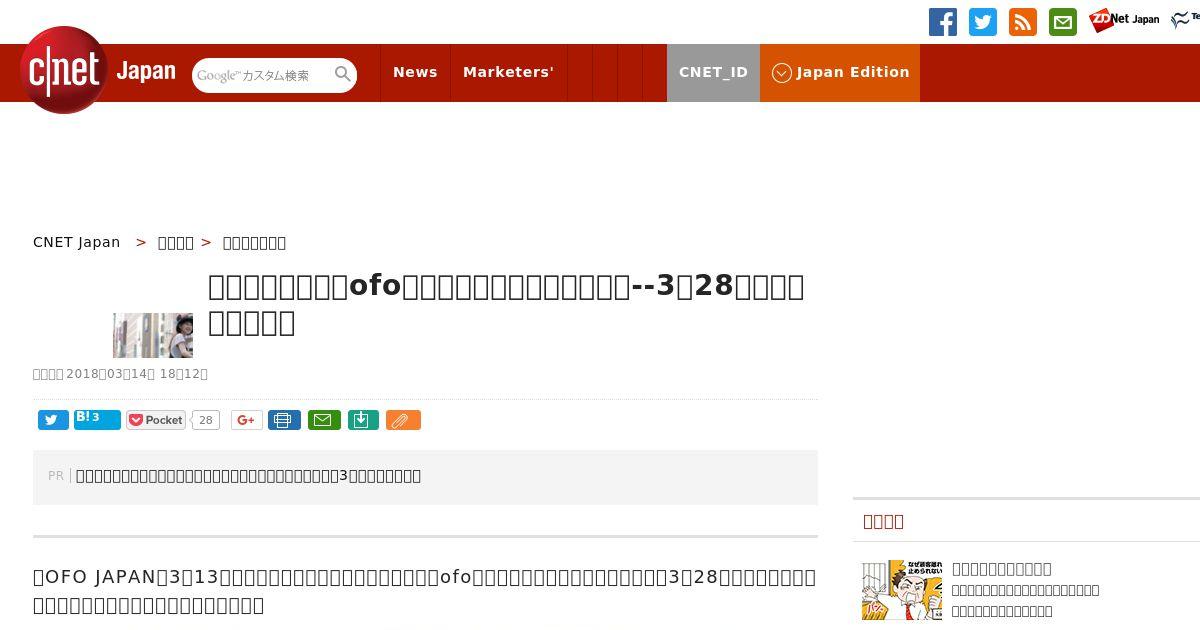Expand the Japan Edition dropdown
Image resolution: width=1200 pixels, height=630 pixels.
pos(840,72)
